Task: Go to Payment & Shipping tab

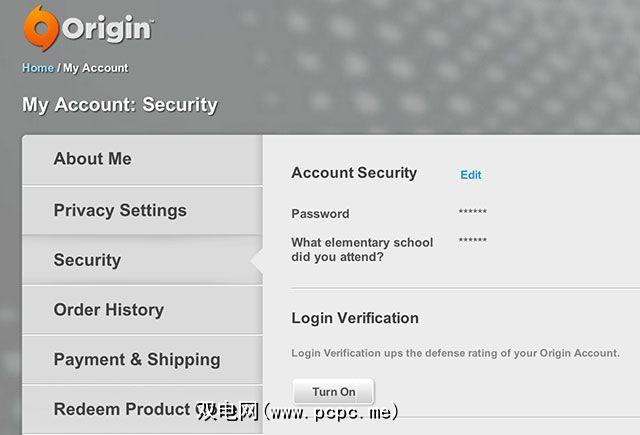Action: (137, 360)
